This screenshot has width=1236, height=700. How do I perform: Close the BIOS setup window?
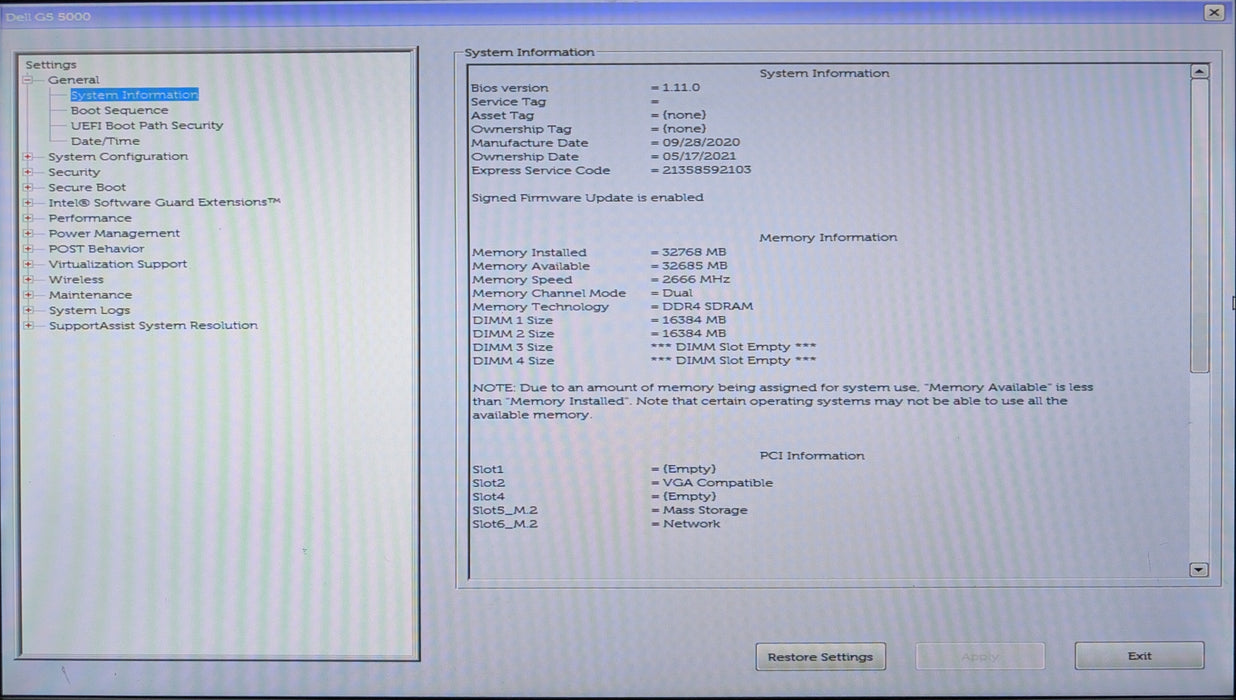click(x=1214, y=12)
